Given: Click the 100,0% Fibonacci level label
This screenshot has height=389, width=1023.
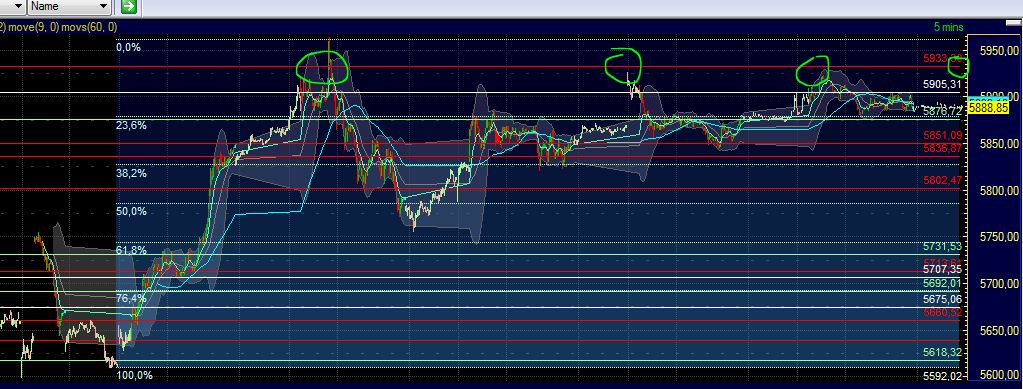Looking at the screenshot, I should coord(134,375).
